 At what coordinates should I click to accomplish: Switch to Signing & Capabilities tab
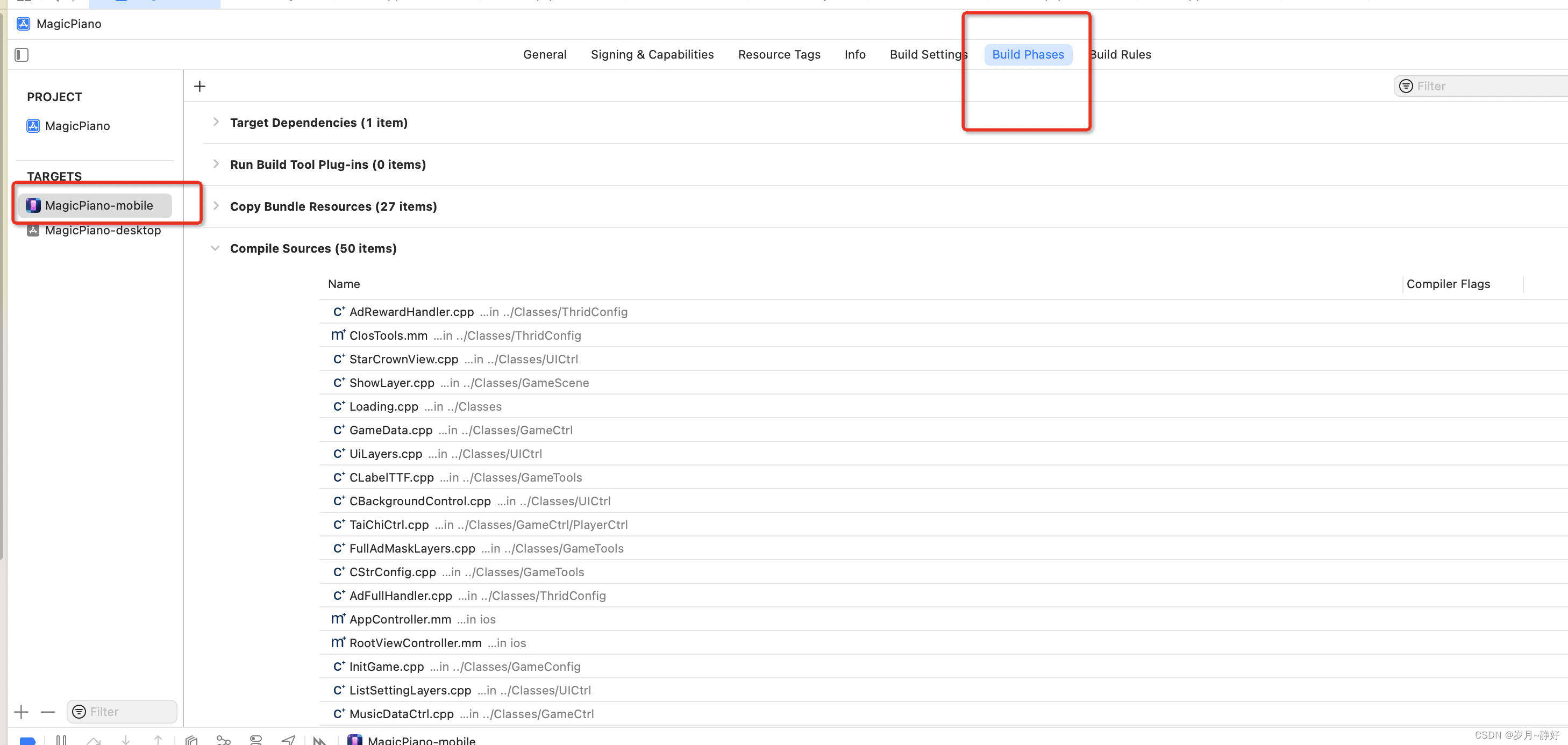click(x=652, y=55)
